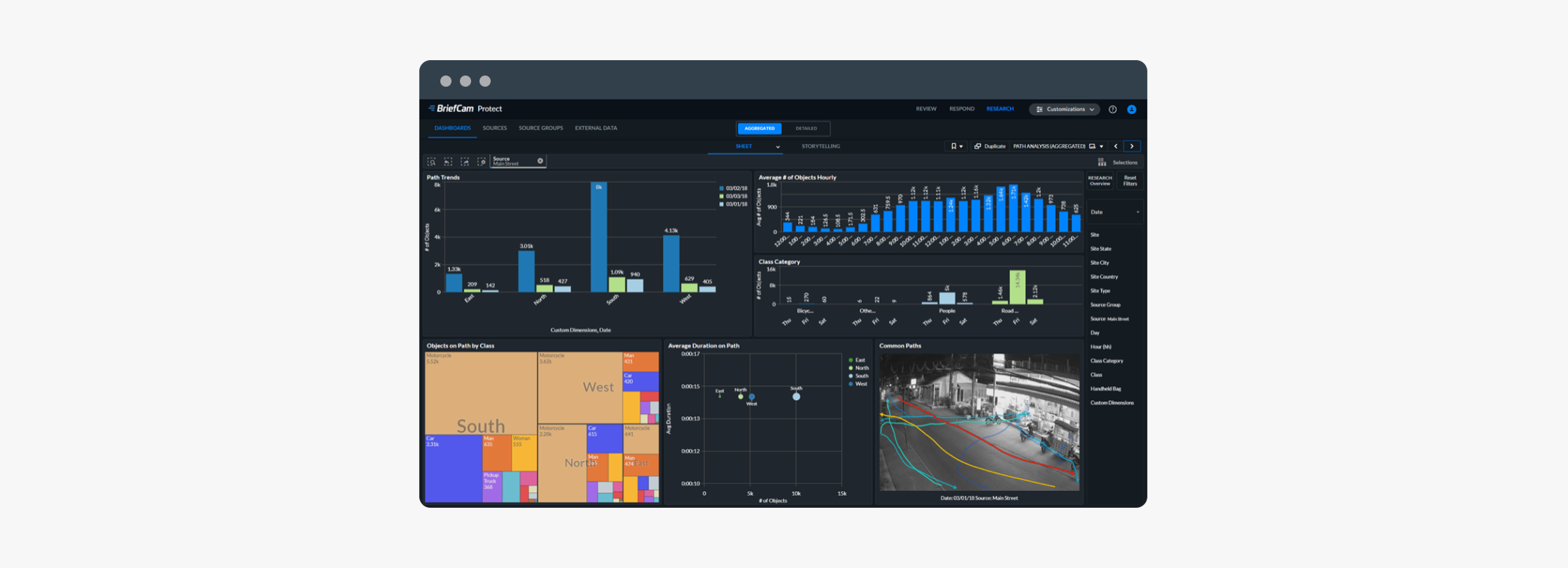Remove the Source Main Street filter

pos(540,161)
